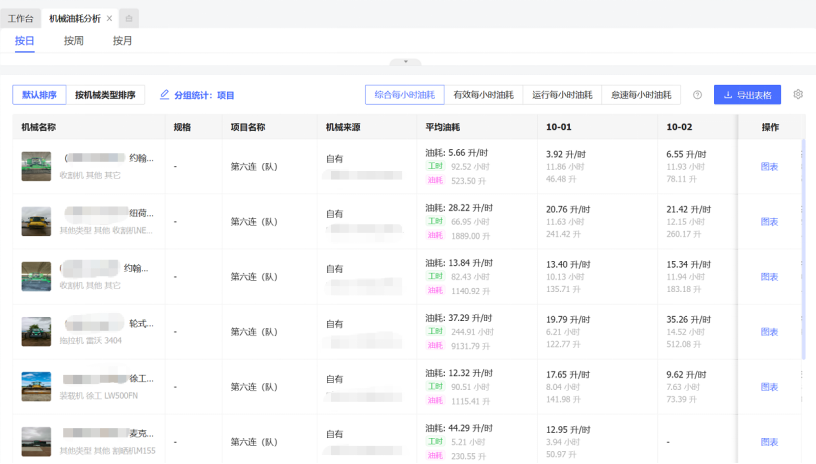Select 默认排序 sorting option
Viewport: 816px width, 464px height.
tap(39, 95)
